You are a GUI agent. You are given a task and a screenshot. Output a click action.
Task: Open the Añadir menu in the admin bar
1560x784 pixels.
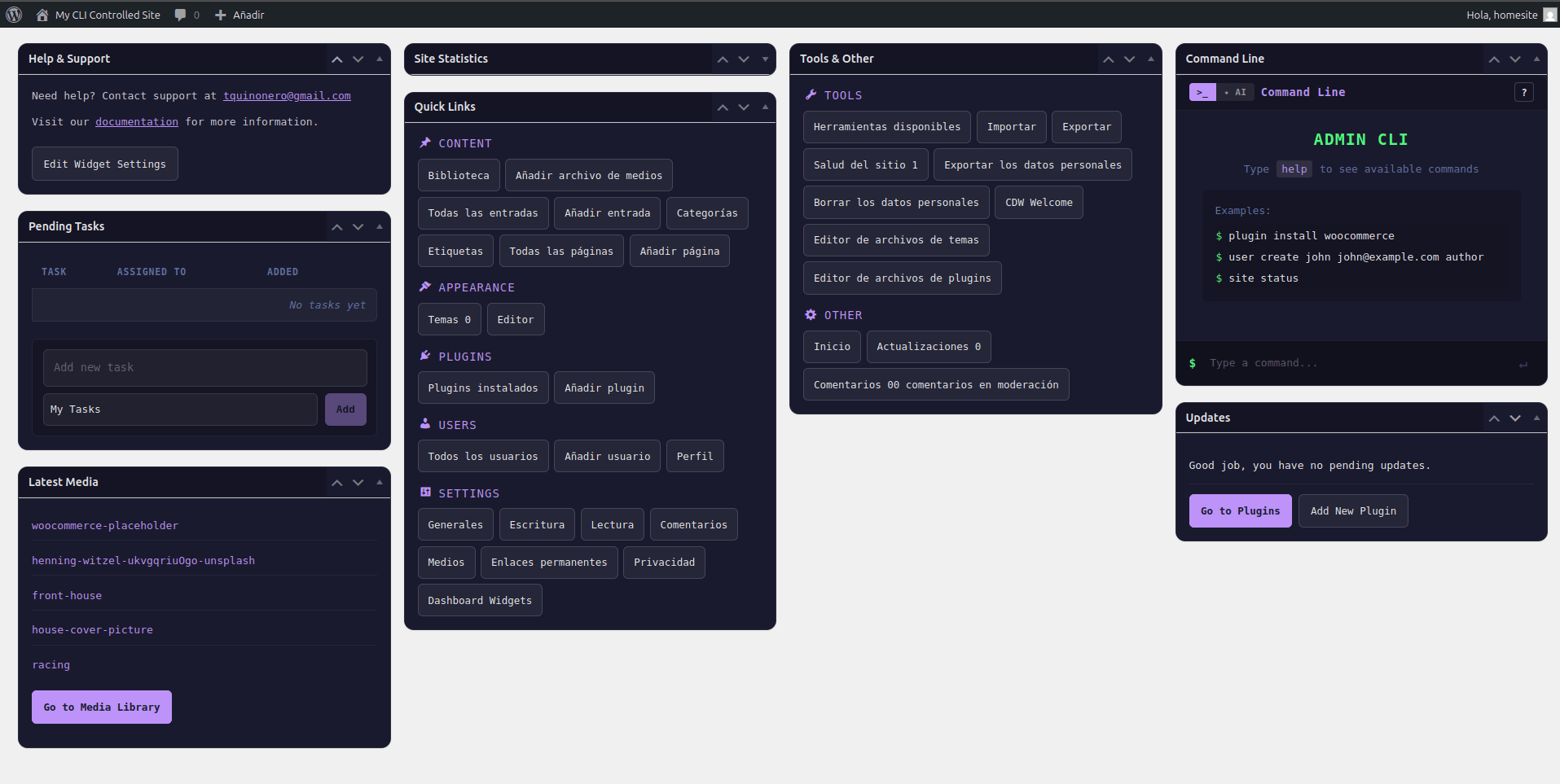[x=239, y=14]
